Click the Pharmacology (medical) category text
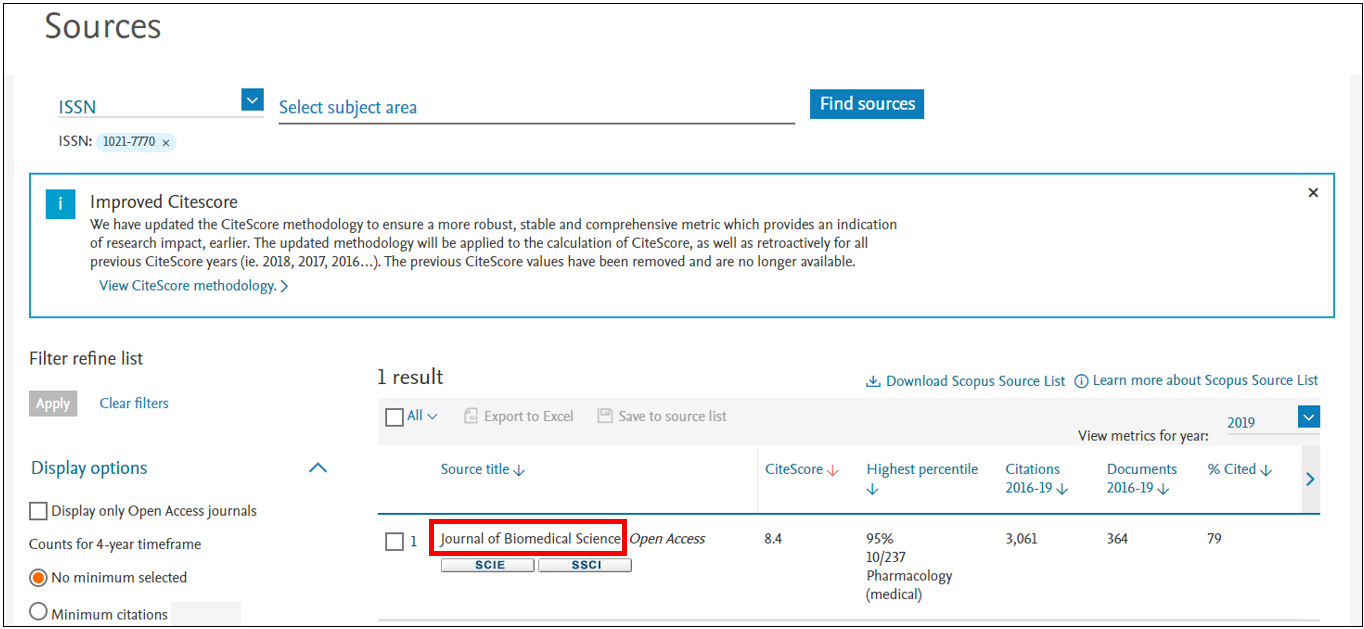Viewport: 1364px width, 629px height. (909, 585)
